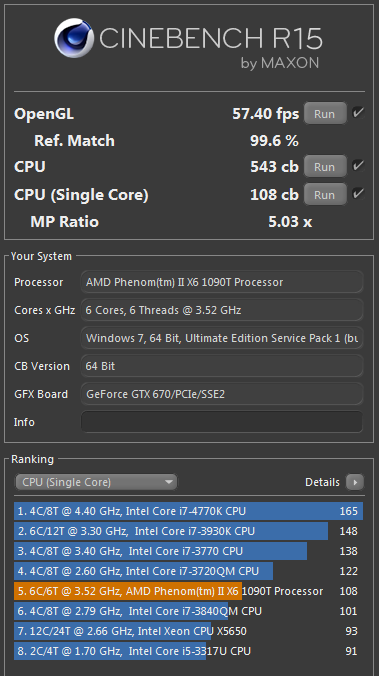Click the Details arrow button

tap(355, 482)
